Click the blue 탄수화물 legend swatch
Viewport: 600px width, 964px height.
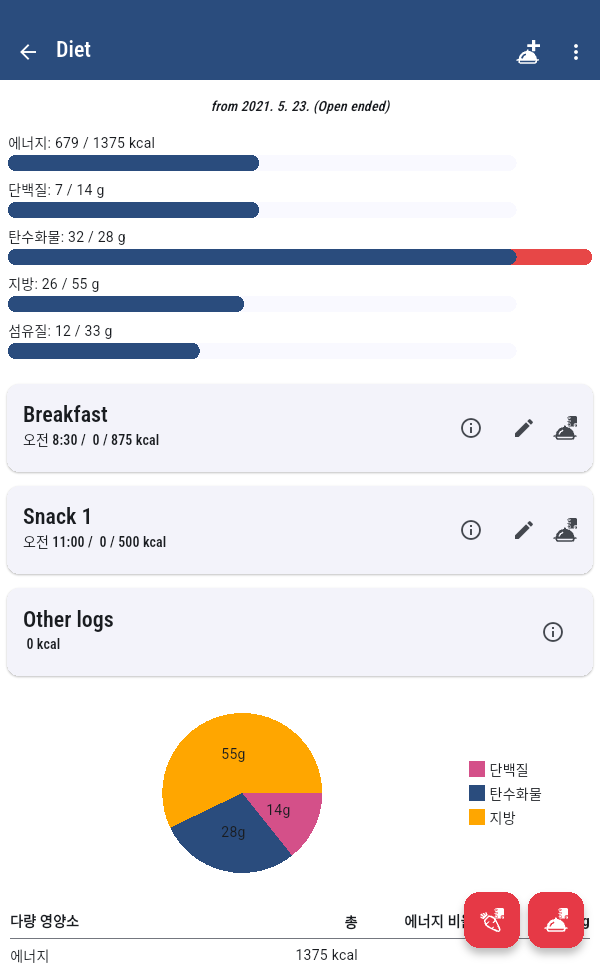point(477,793)
